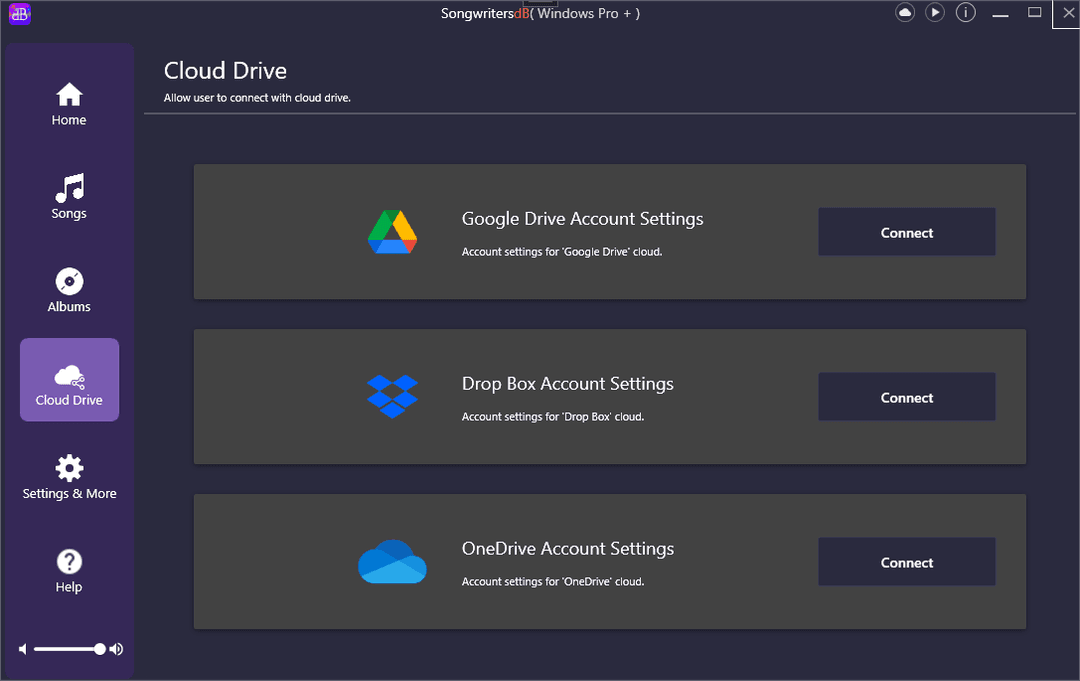Click 'Allow user to connect with cloud drive.' text

coord(257,98)
